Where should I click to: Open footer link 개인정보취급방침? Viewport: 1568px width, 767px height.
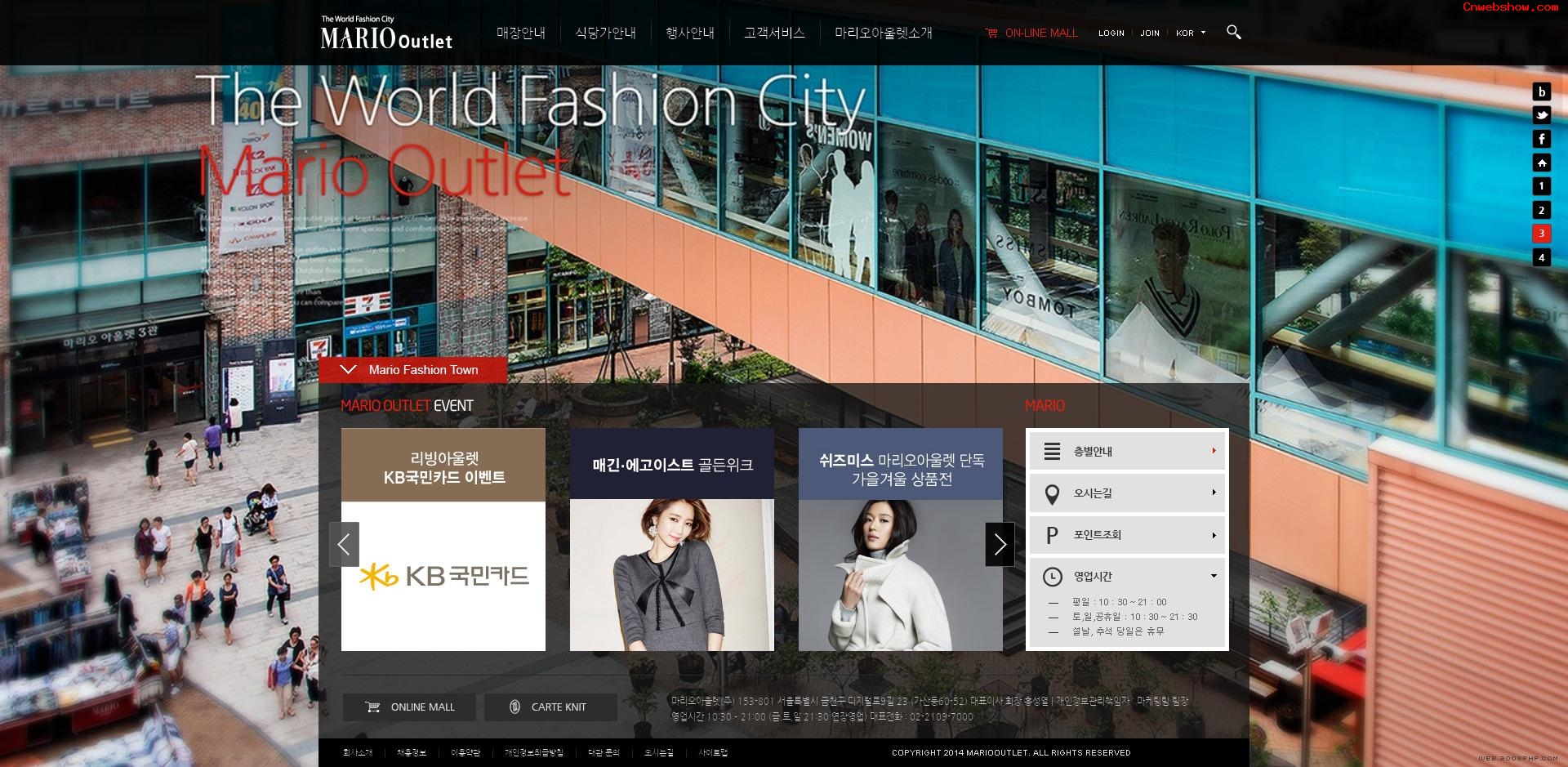pyautogui.click(x=534, y=753)
